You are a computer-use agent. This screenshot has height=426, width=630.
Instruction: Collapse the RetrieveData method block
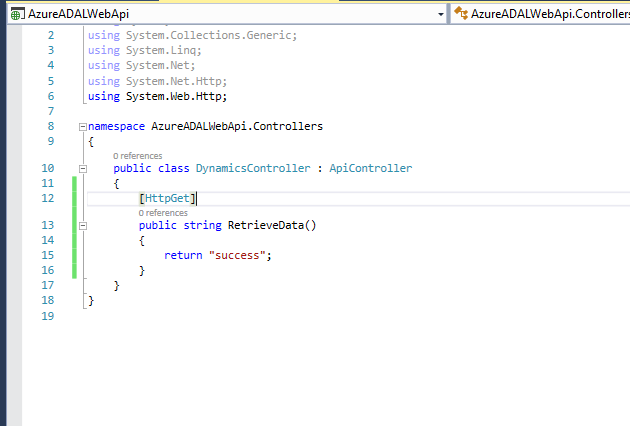point(83,226)
